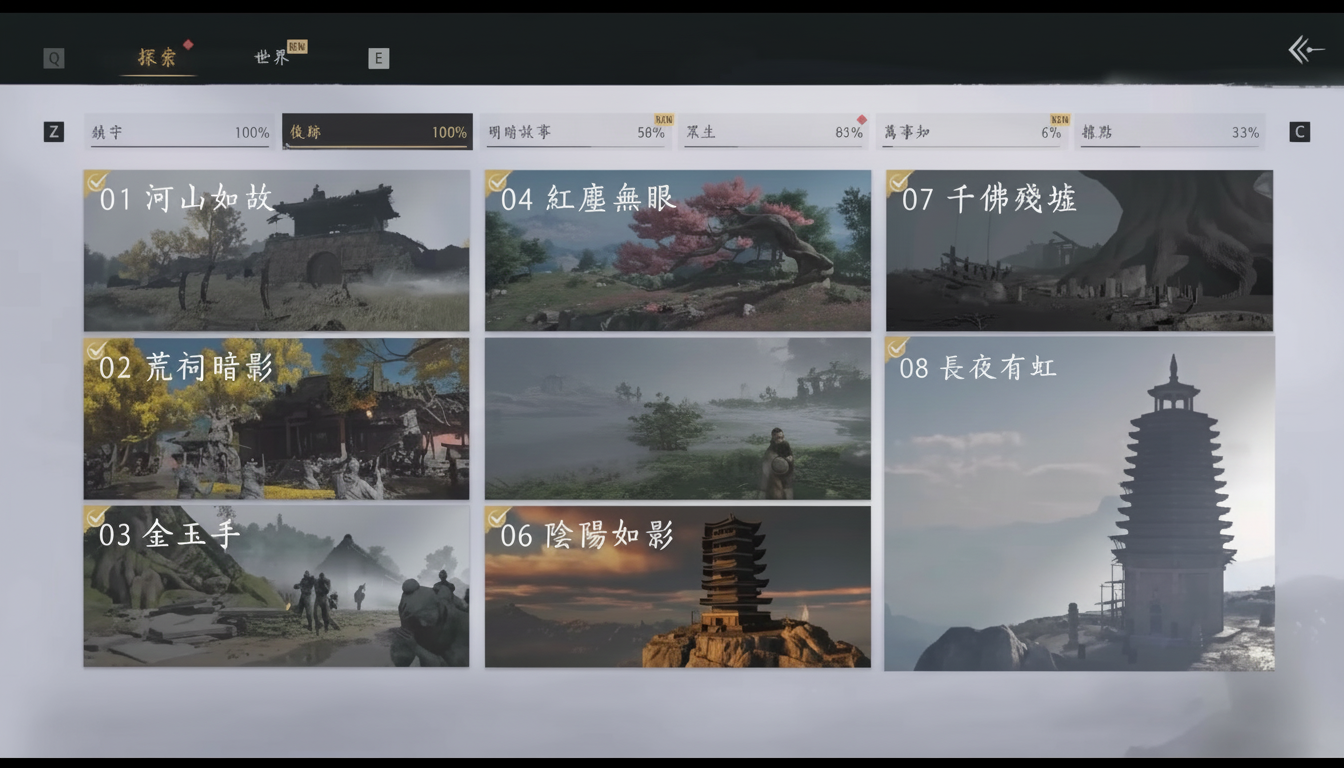
Task: Toggle the checkmark on 01 河山如故 card
Action: (x=96, y=180)
